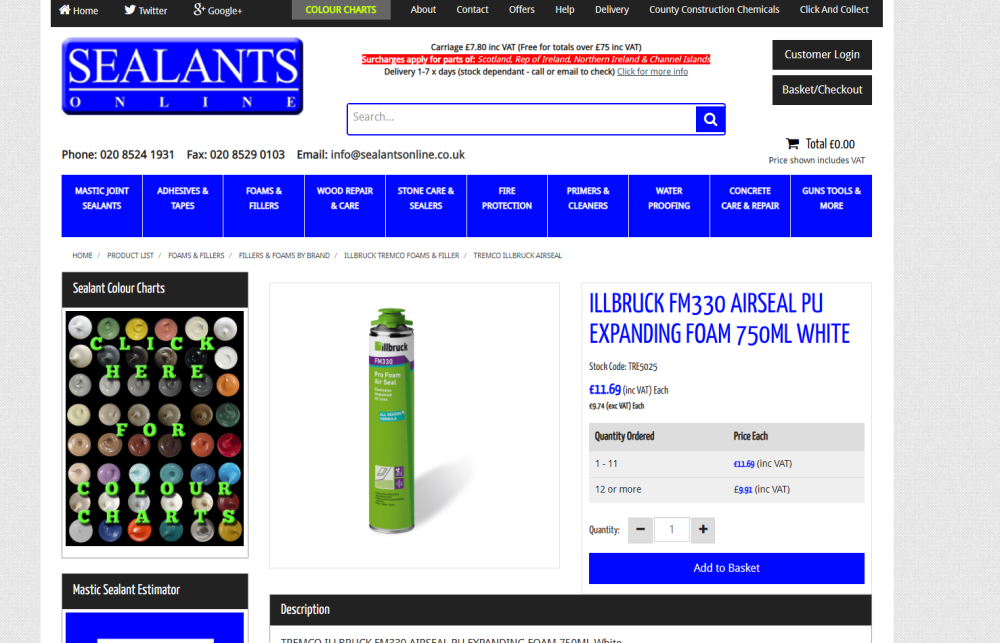Viewport: 1000px width, 643px height.
Task: Open the Delivery information page
Action: [x=612, y=10]
